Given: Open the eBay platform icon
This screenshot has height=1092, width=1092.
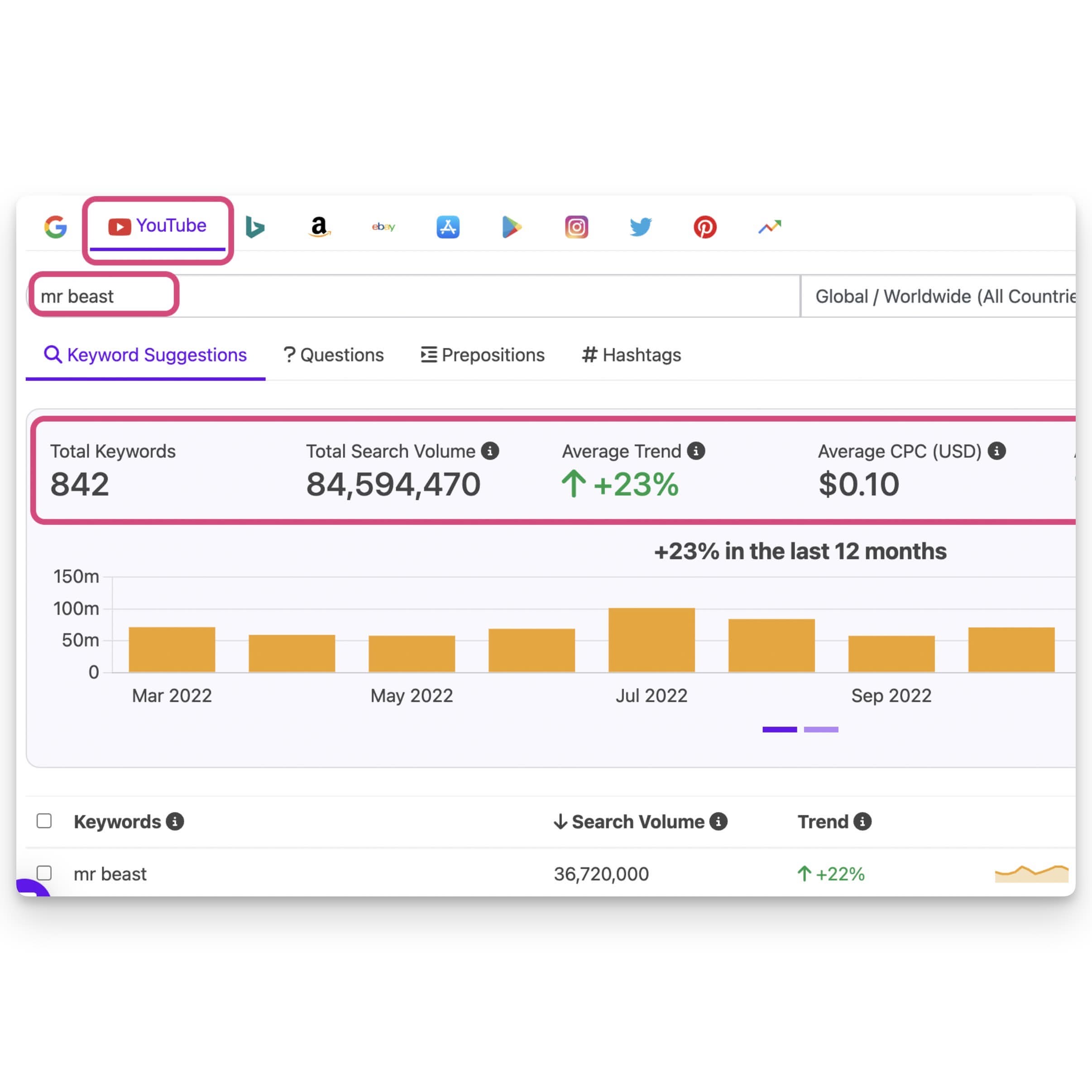Looking at the screenshot, I should pos(383,227).
